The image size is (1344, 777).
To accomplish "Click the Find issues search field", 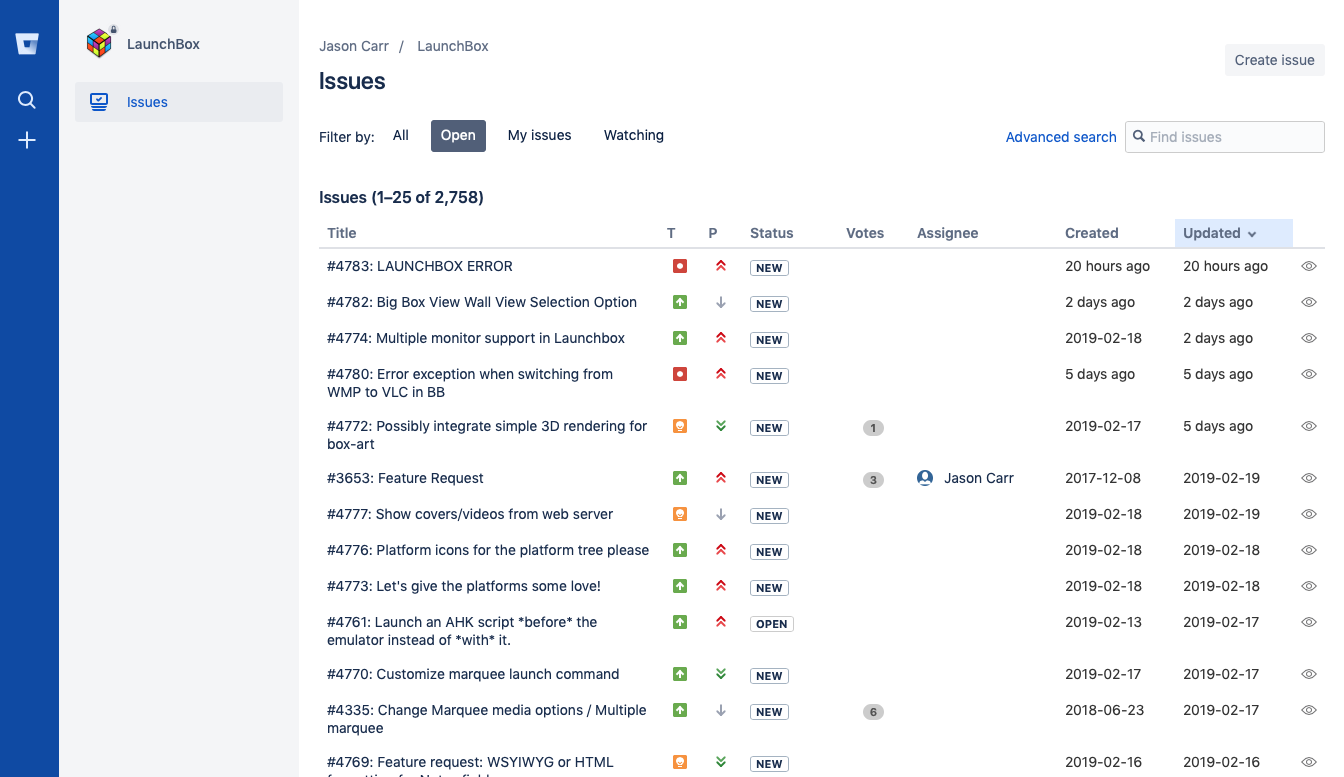I will tap(1225, 137).
